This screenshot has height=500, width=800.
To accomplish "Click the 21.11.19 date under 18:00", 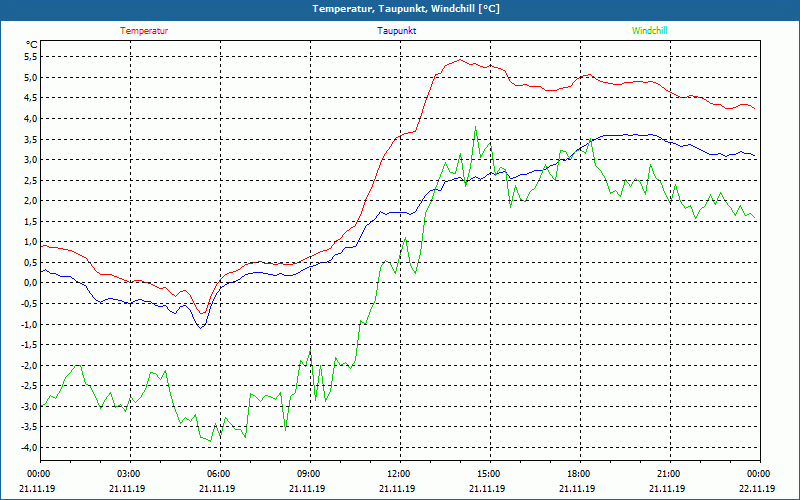I will (x=578, y=488).
